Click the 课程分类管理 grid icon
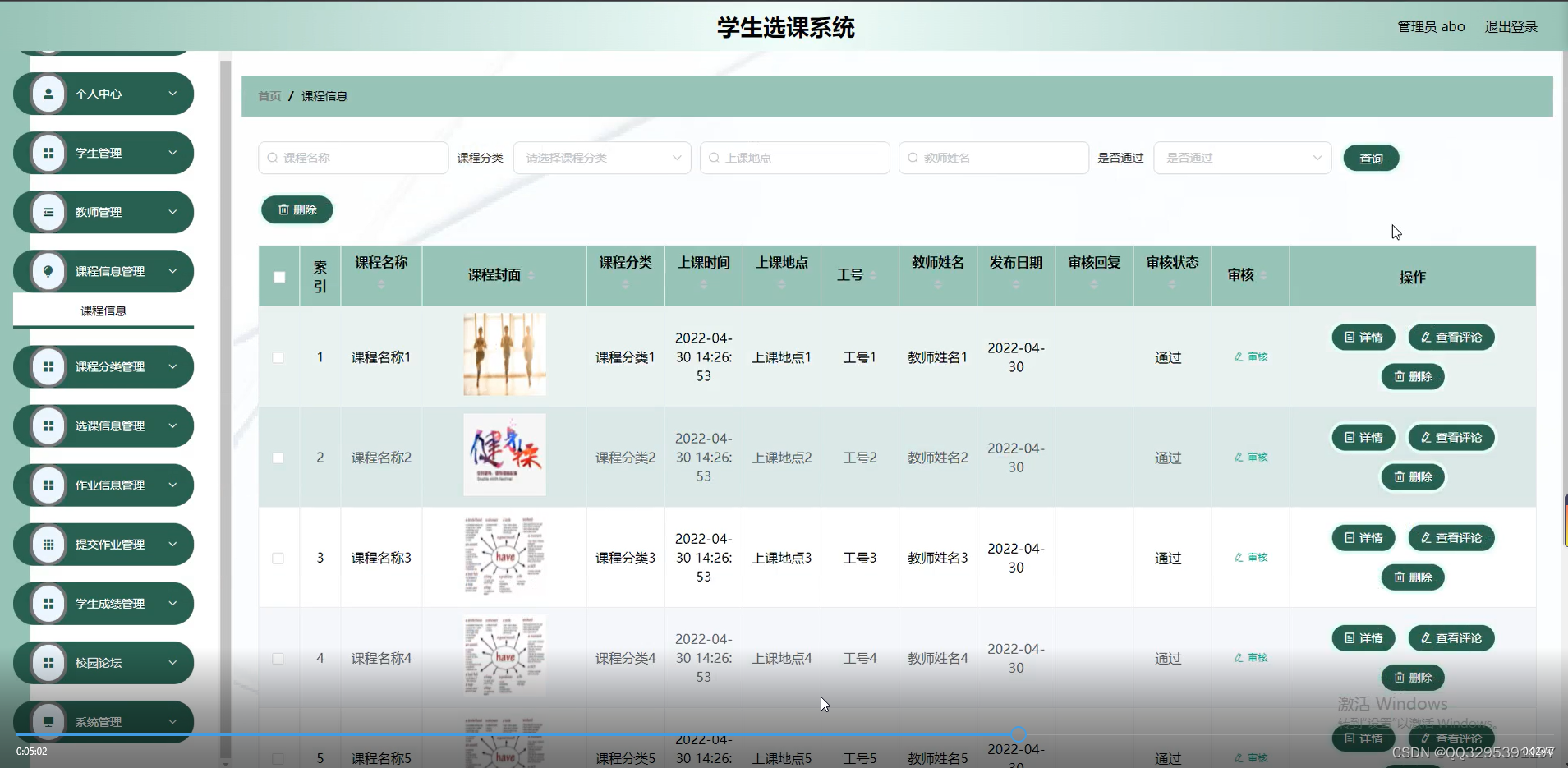 click(x=48, y=366)
